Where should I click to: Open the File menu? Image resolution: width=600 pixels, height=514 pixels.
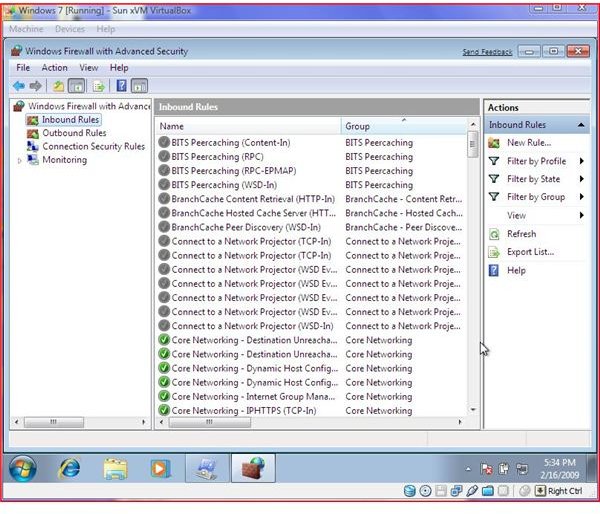(23, 68)
